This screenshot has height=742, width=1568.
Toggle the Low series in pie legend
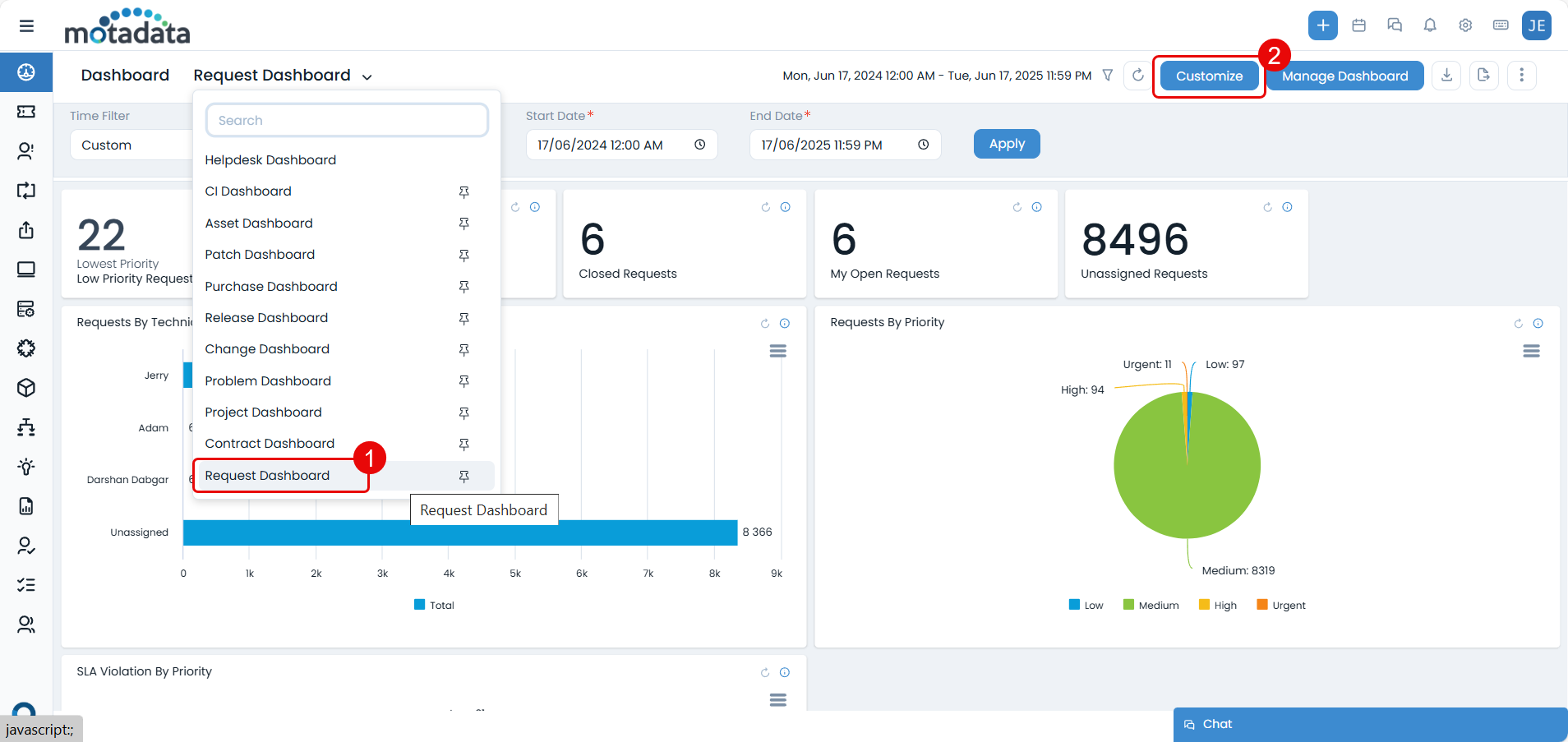click(x=1086, y=606)
